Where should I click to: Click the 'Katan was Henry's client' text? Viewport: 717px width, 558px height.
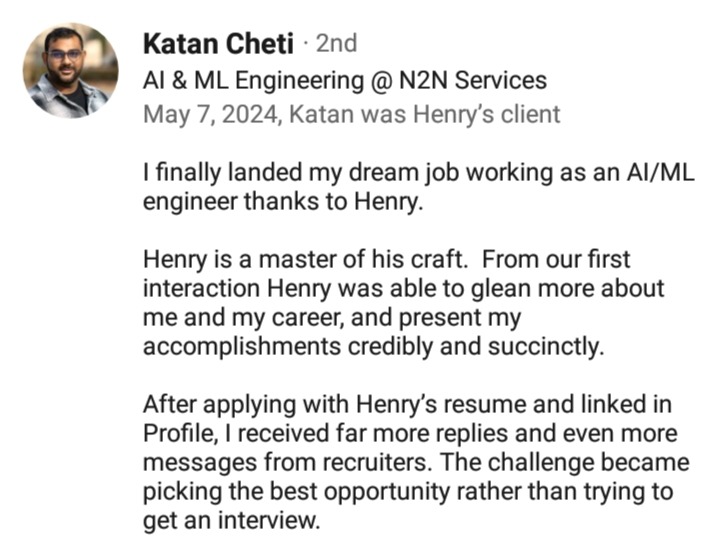pos(425,113)
